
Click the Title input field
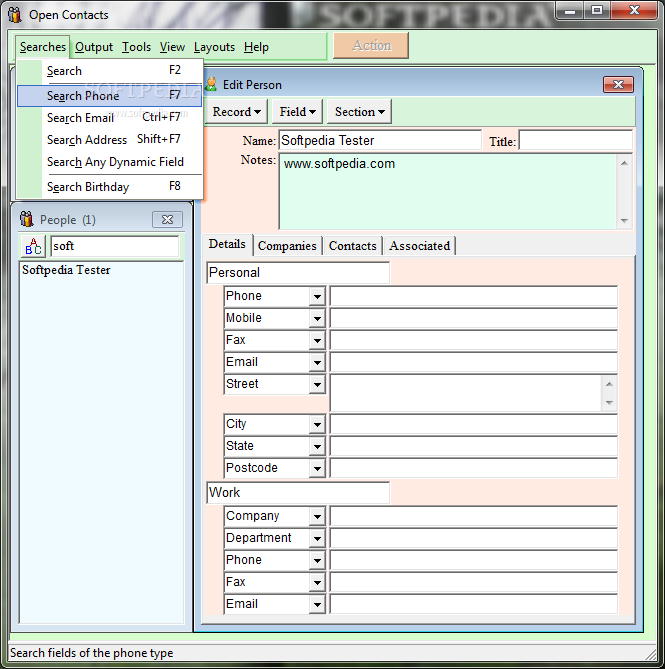click(575, 140)
